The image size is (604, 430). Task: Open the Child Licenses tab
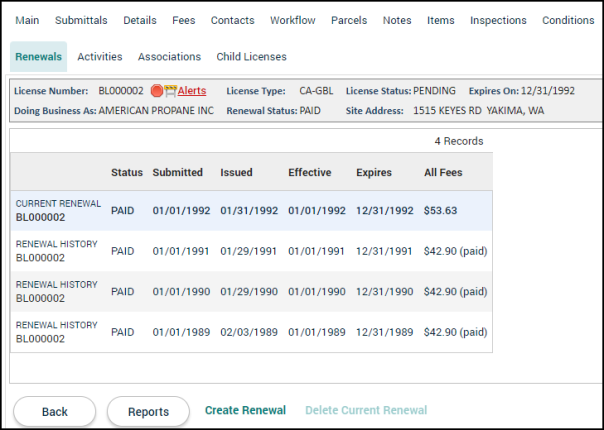click(x=252, y=57)
